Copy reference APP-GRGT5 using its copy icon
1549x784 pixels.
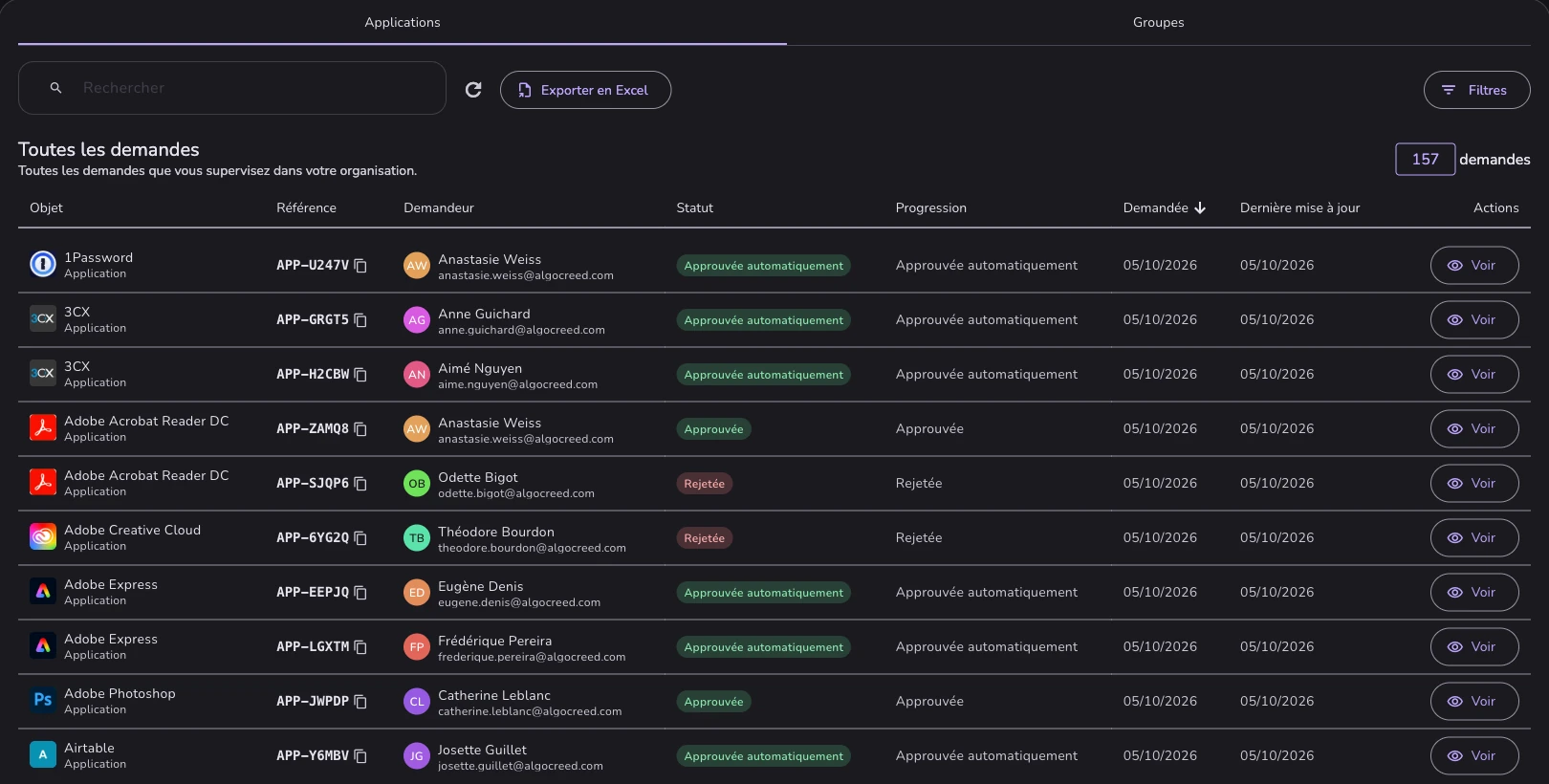point(360,320)
